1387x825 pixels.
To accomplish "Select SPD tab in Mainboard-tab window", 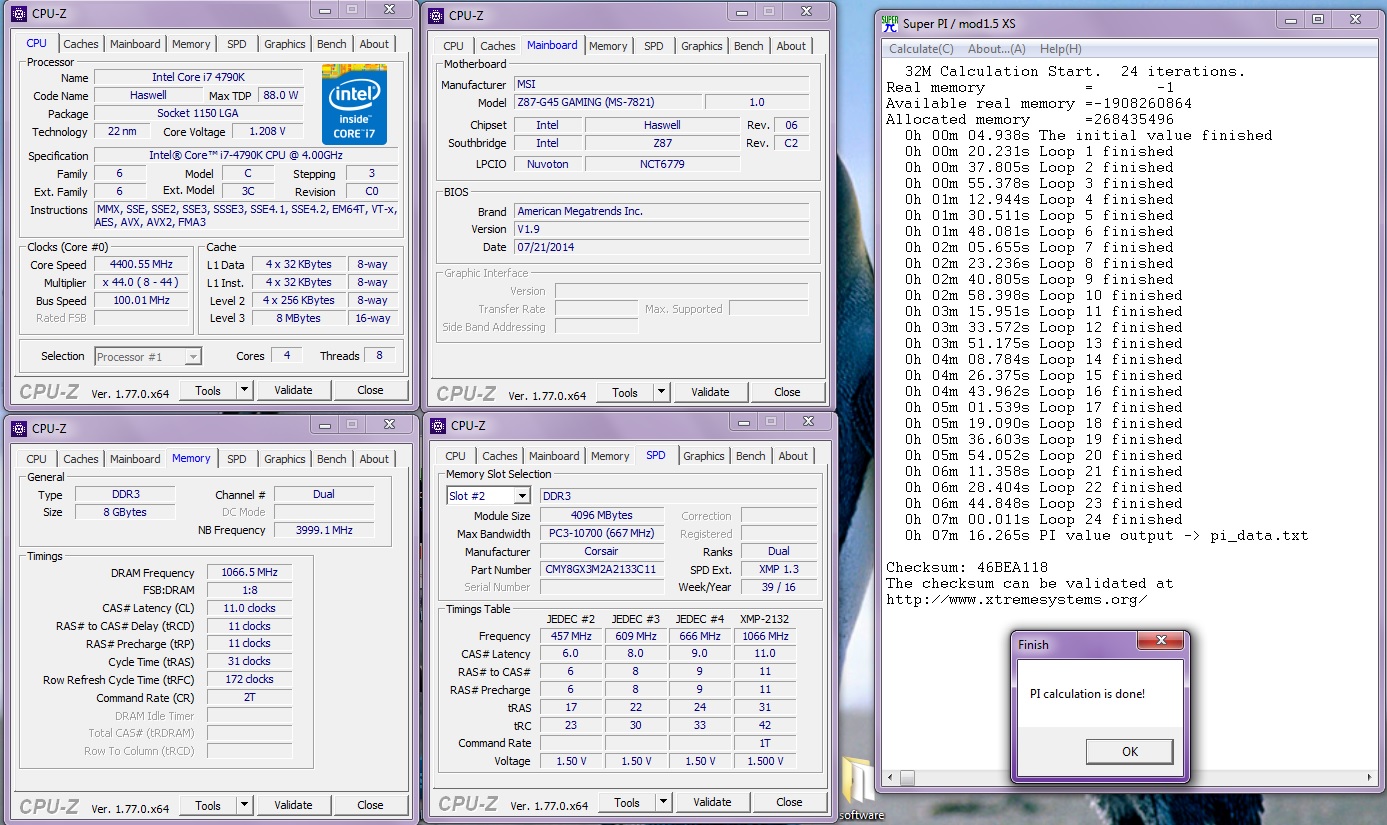I will 653,46.
